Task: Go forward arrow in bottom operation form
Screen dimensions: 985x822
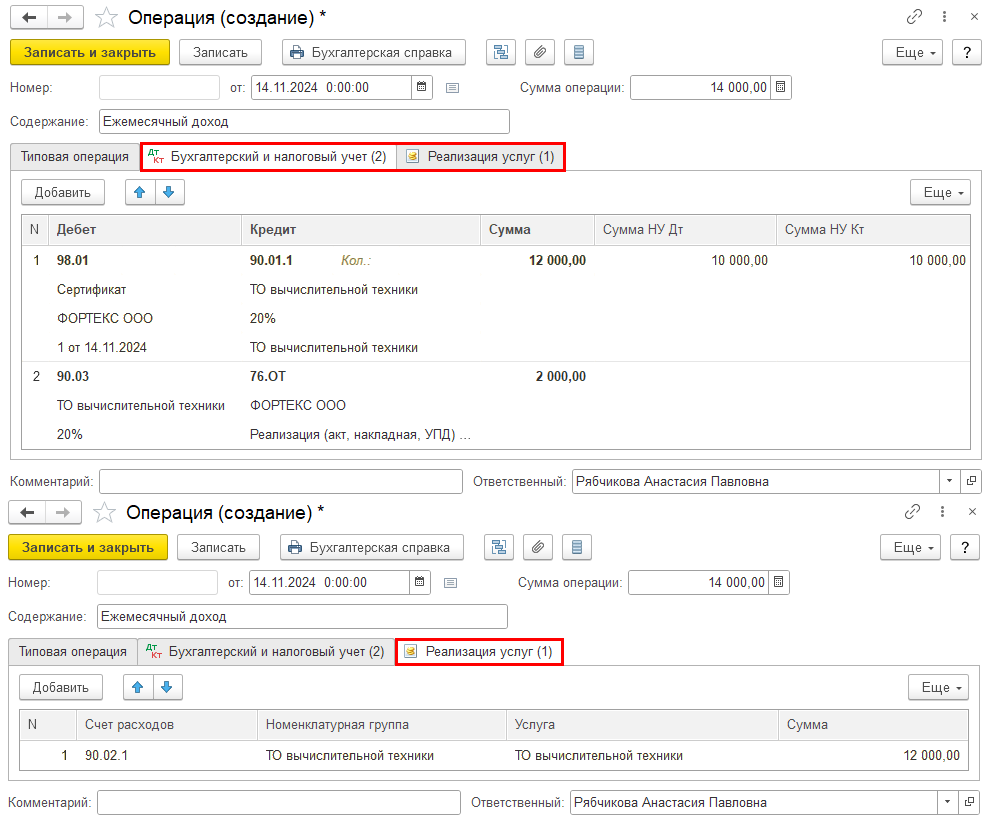Action: tap(63, 512)
